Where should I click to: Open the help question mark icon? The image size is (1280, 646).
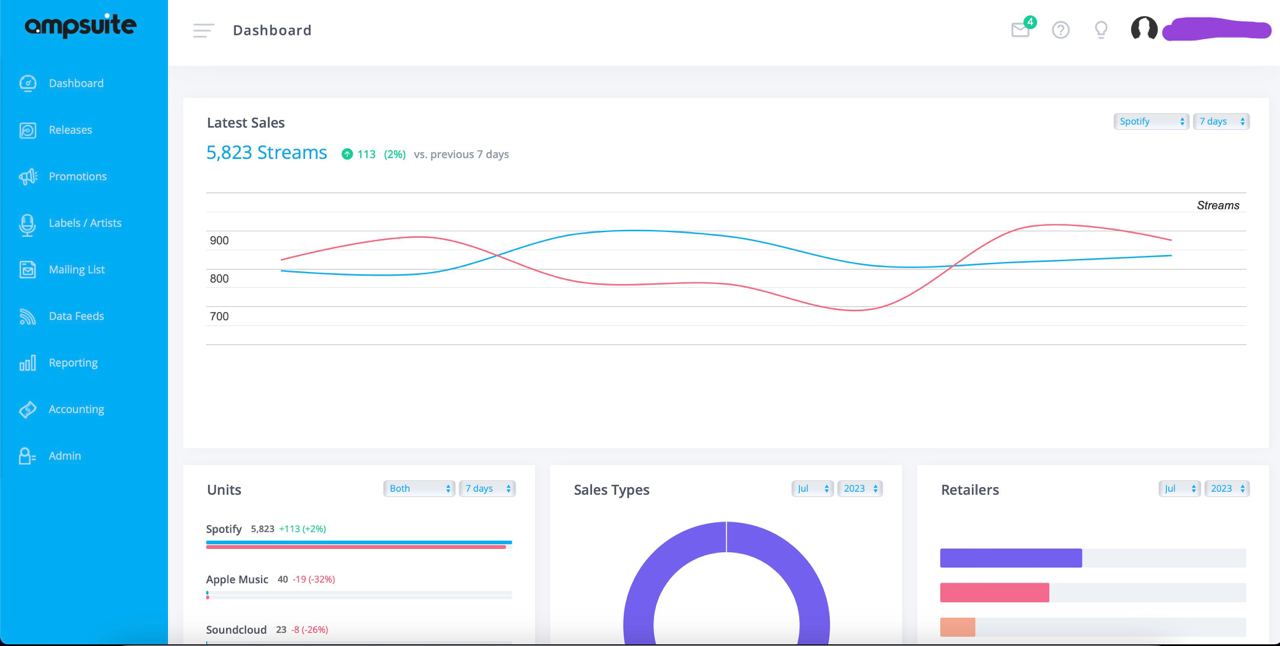click(1061, 30)
